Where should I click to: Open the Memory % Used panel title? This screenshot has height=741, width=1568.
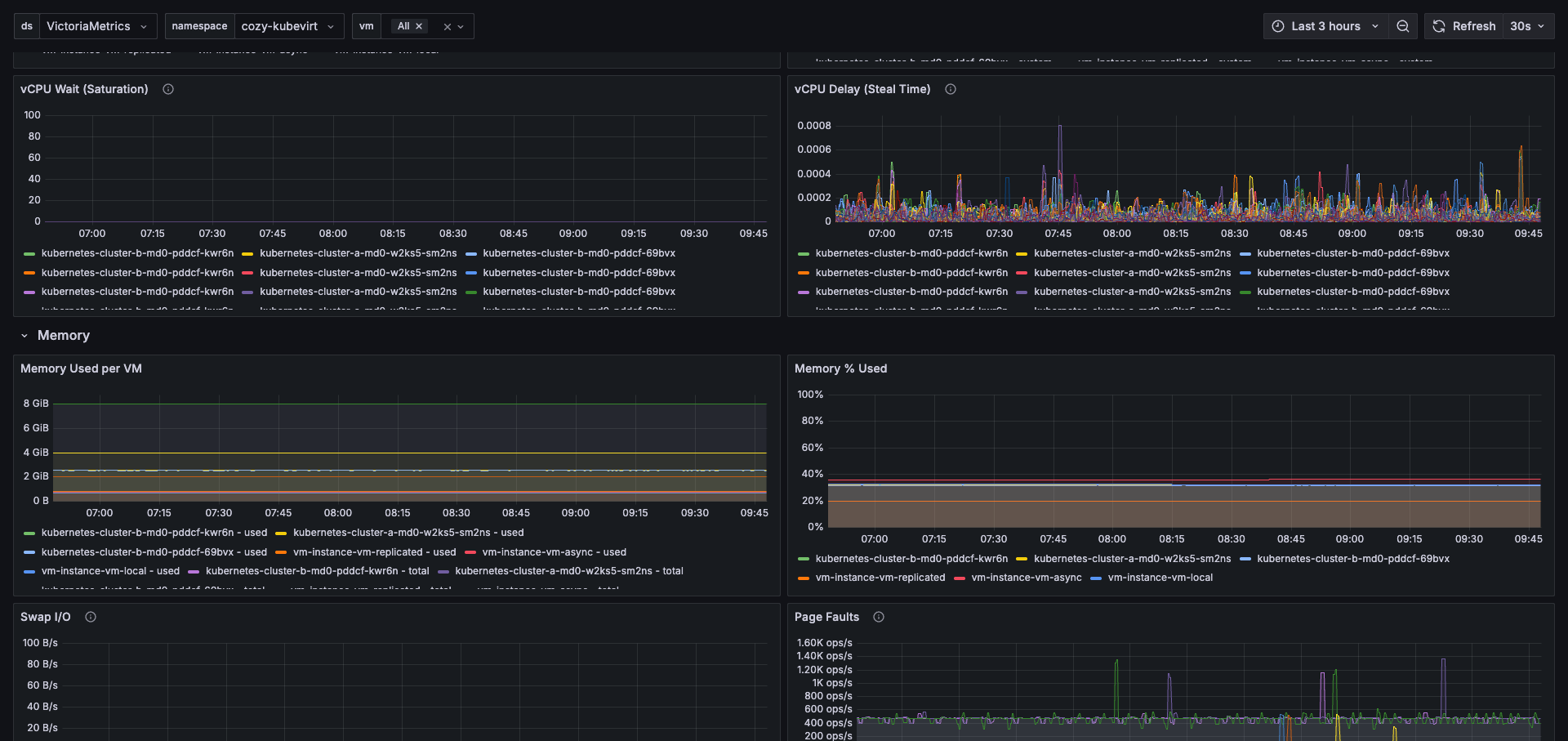(x=840, y=368)
